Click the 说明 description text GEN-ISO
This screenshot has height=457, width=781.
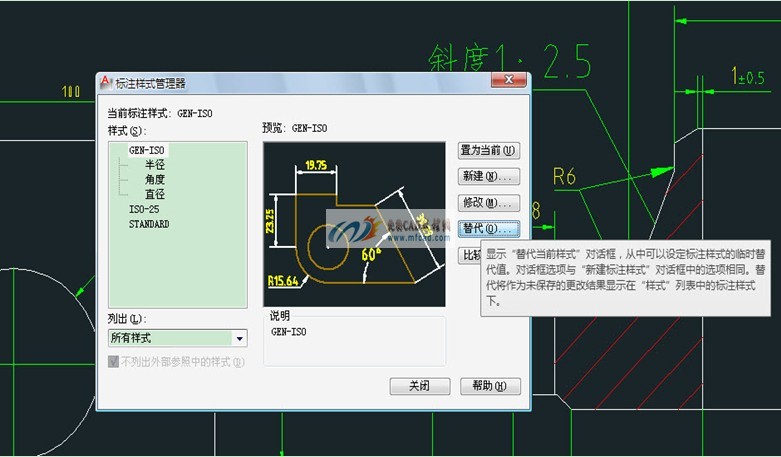(x=288, y=332)
